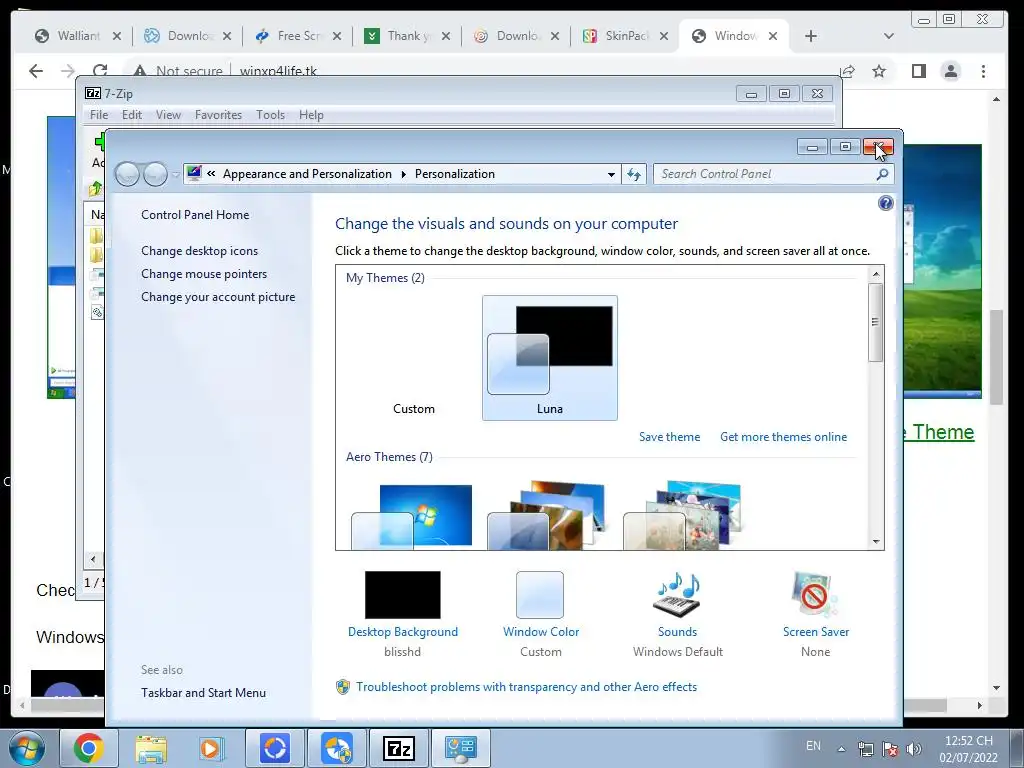The width and height of the screenshot is (1024, 768).
Task: Open the Help menu in 7-Zip
Action: [x=311, y=115]
